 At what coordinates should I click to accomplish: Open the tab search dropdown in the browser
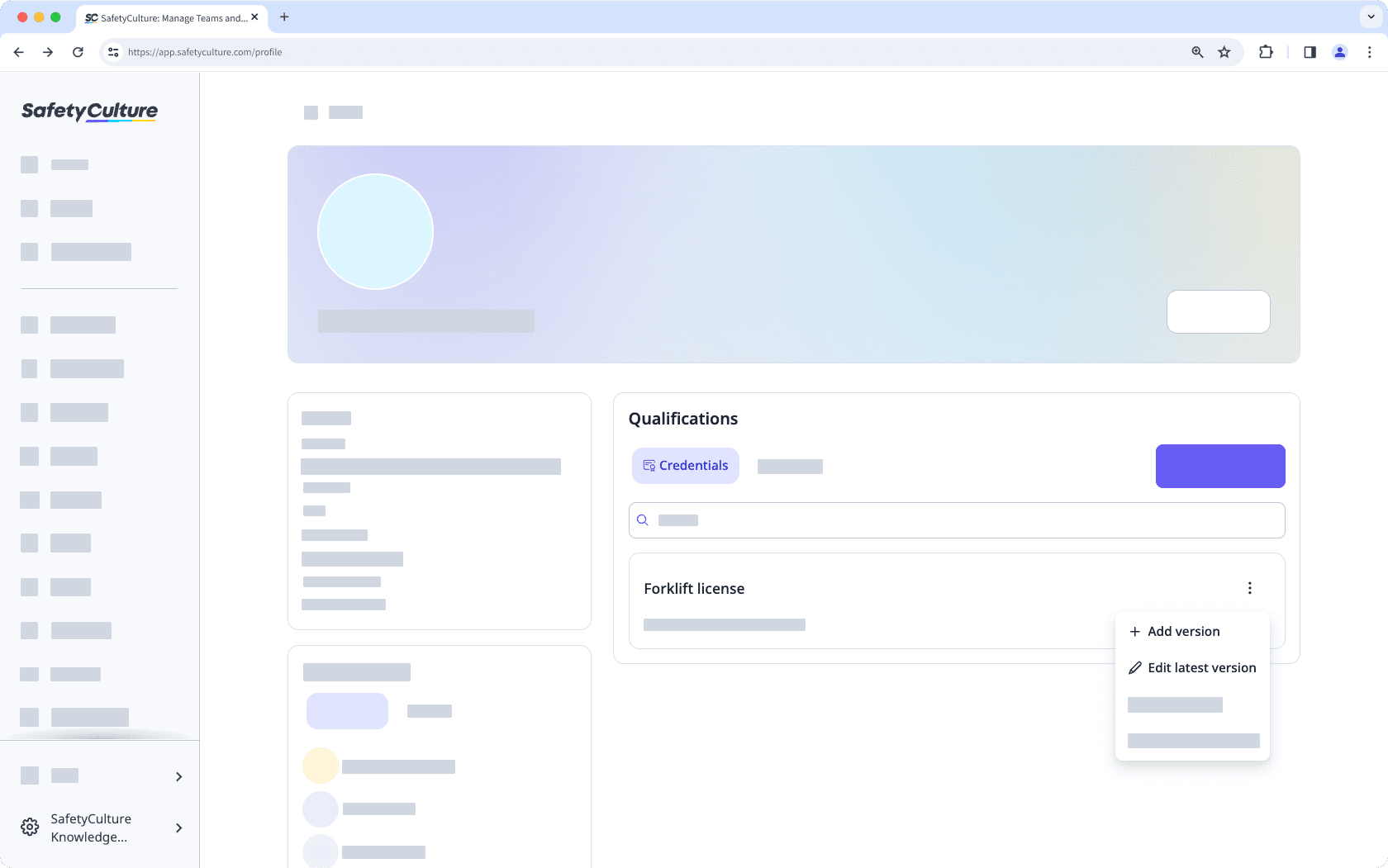click(1369, 17)
